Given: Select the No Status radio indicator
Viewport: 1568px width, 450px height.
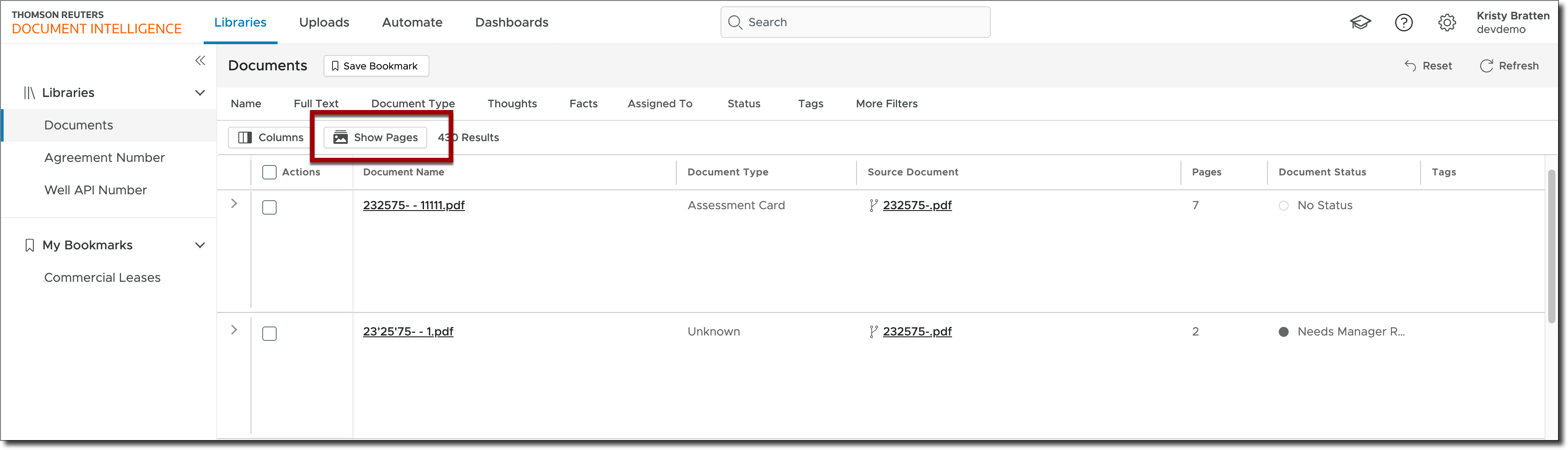Looking at the screenshot, I should (1284, 205).
